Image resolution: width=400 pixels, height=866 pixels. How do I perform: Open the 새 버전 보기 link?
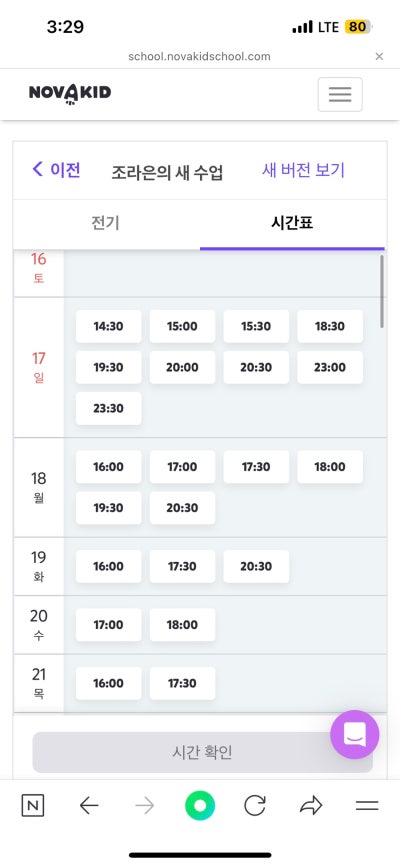pos(303,170)
